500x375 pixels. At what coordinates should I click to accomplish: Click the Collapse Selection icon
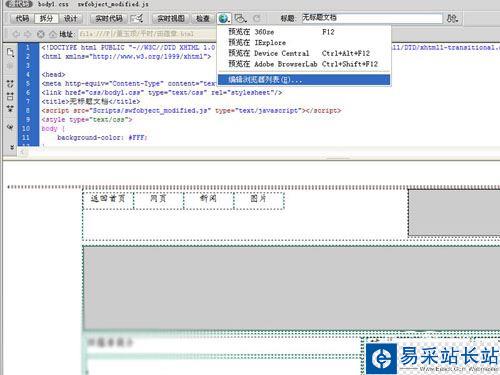tap(10, 96)
